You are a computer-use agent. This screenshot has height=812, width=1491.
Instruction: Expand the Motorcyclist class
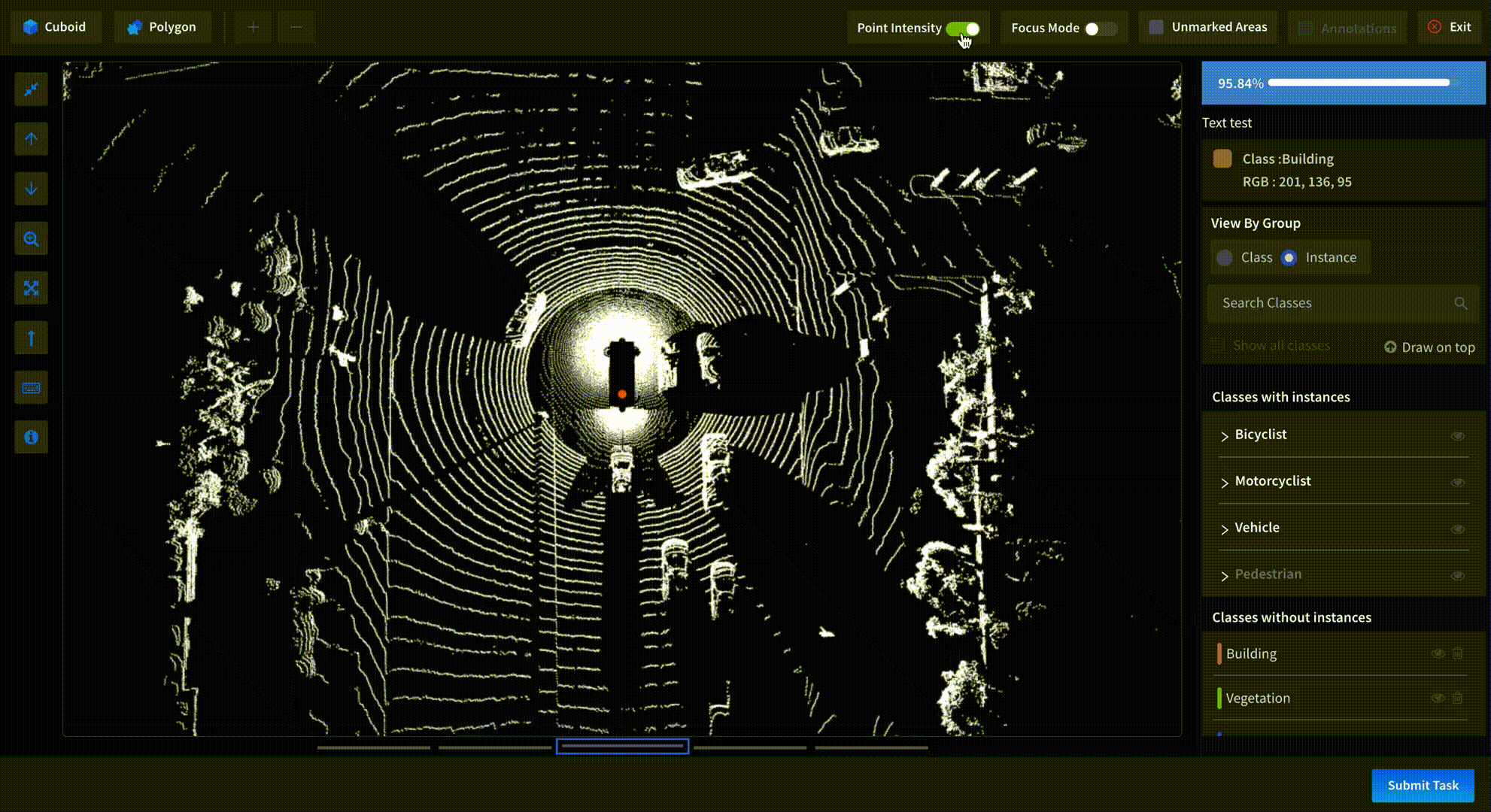(x=1225, y=483)
